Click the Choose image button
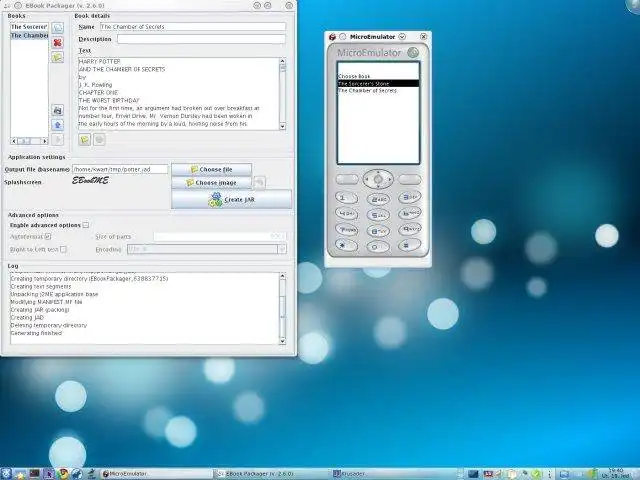 point(211,182)
